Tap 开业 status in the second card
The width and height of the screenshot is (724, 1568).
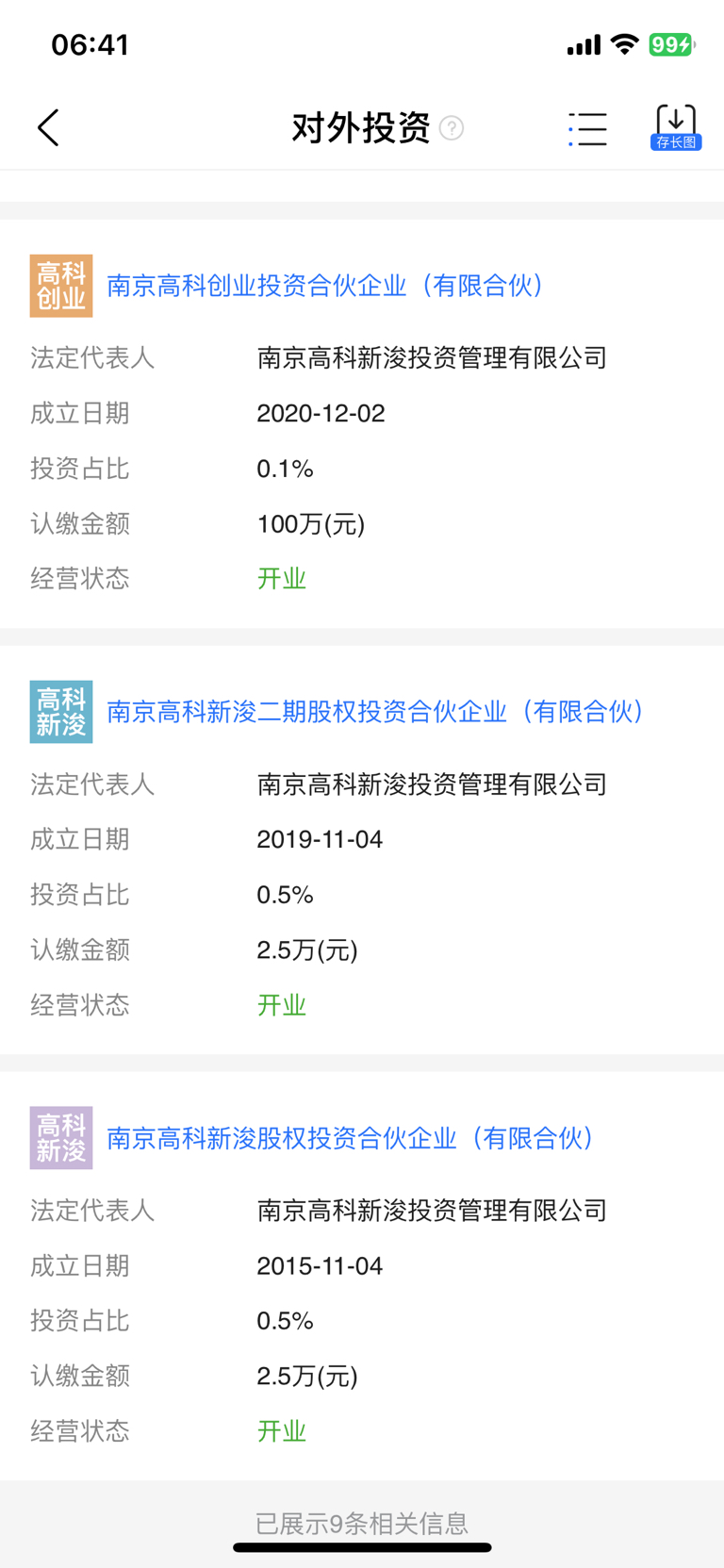point(282,1005)
